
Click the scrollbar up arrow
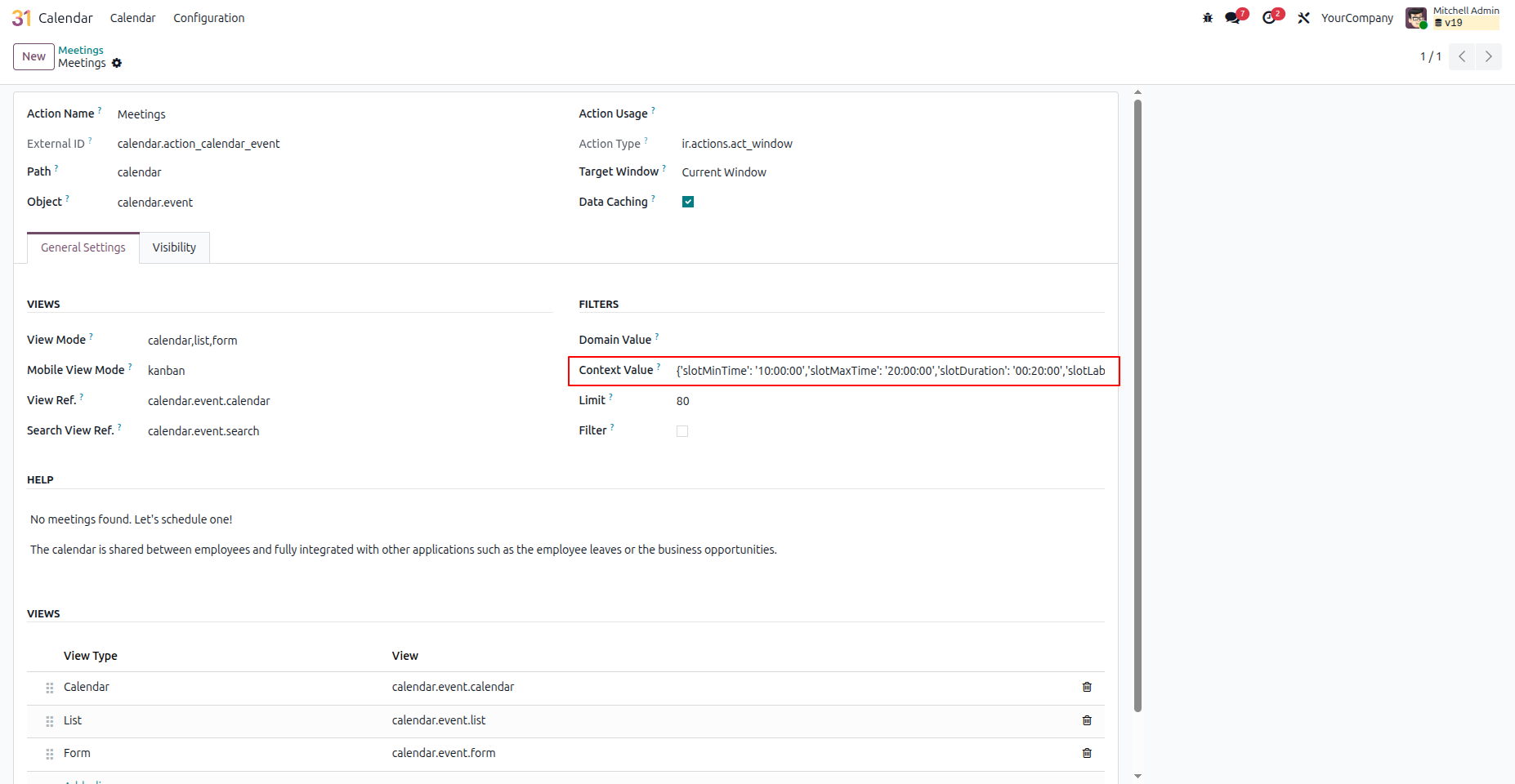click(x=1137, y=92)
